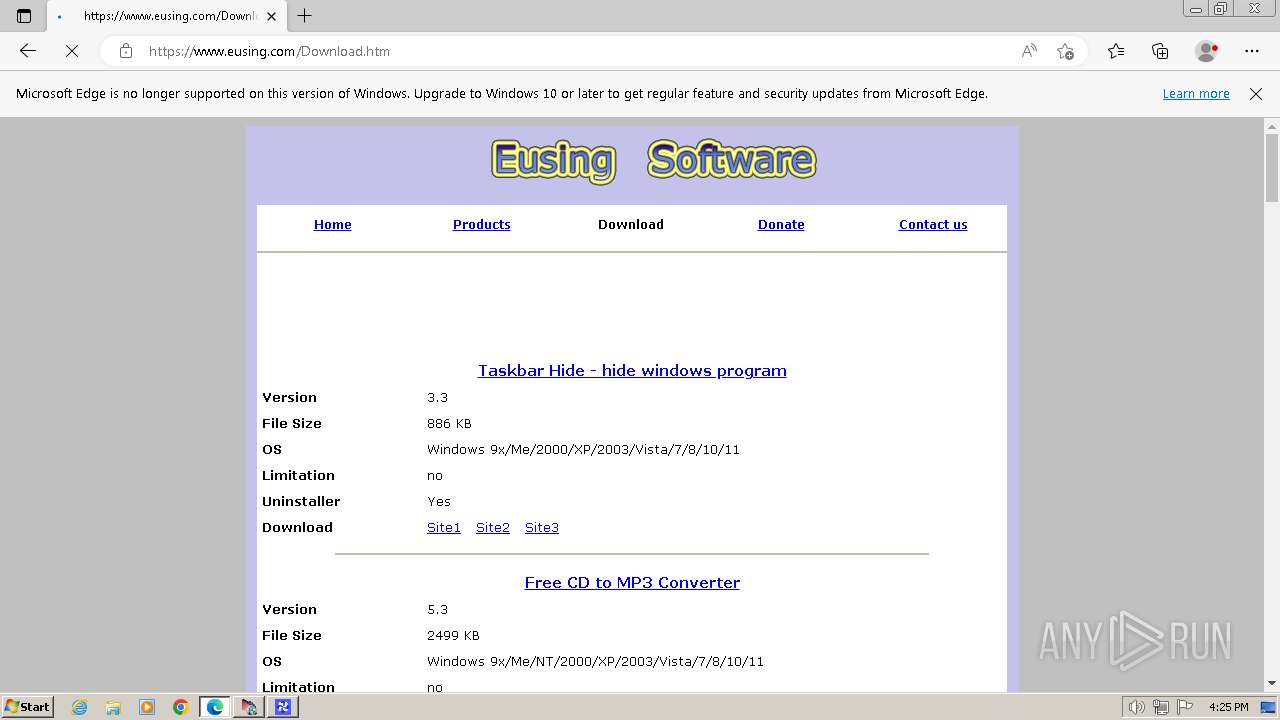The width and height of the screenshot is (1280, 720).
Task: Launch Internet Explorer from taskbar
Action: pyautogui.click(x=80, y=707)
